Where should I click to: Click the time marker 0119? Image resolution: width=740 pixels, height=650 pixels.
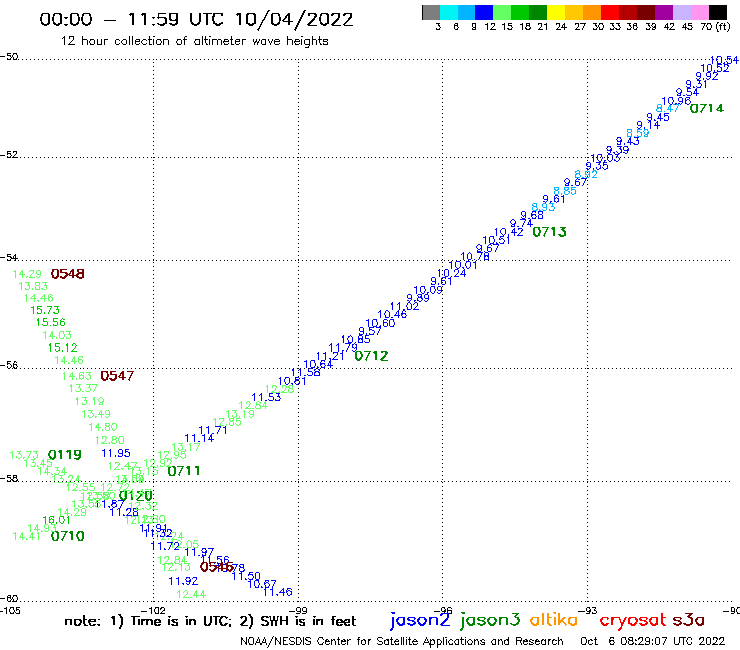point(65,455)
